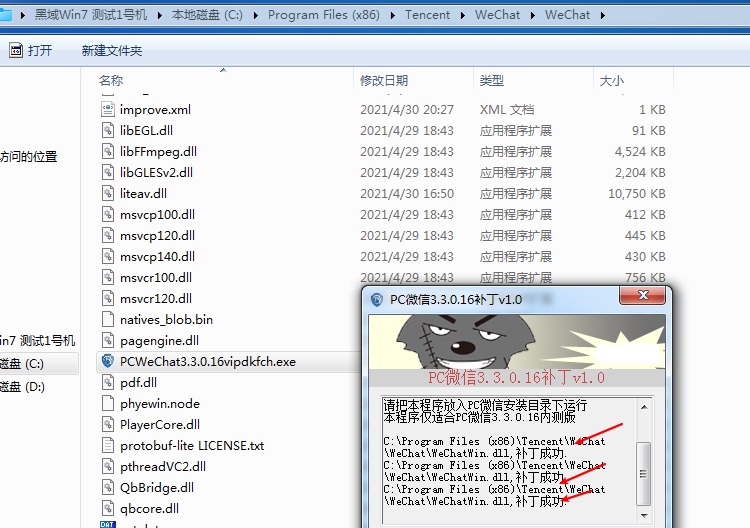This screenshot has height=528, width=750.
Task: Select the 测试1号机 computer node in sidebar
Action: tap(38, 341)
